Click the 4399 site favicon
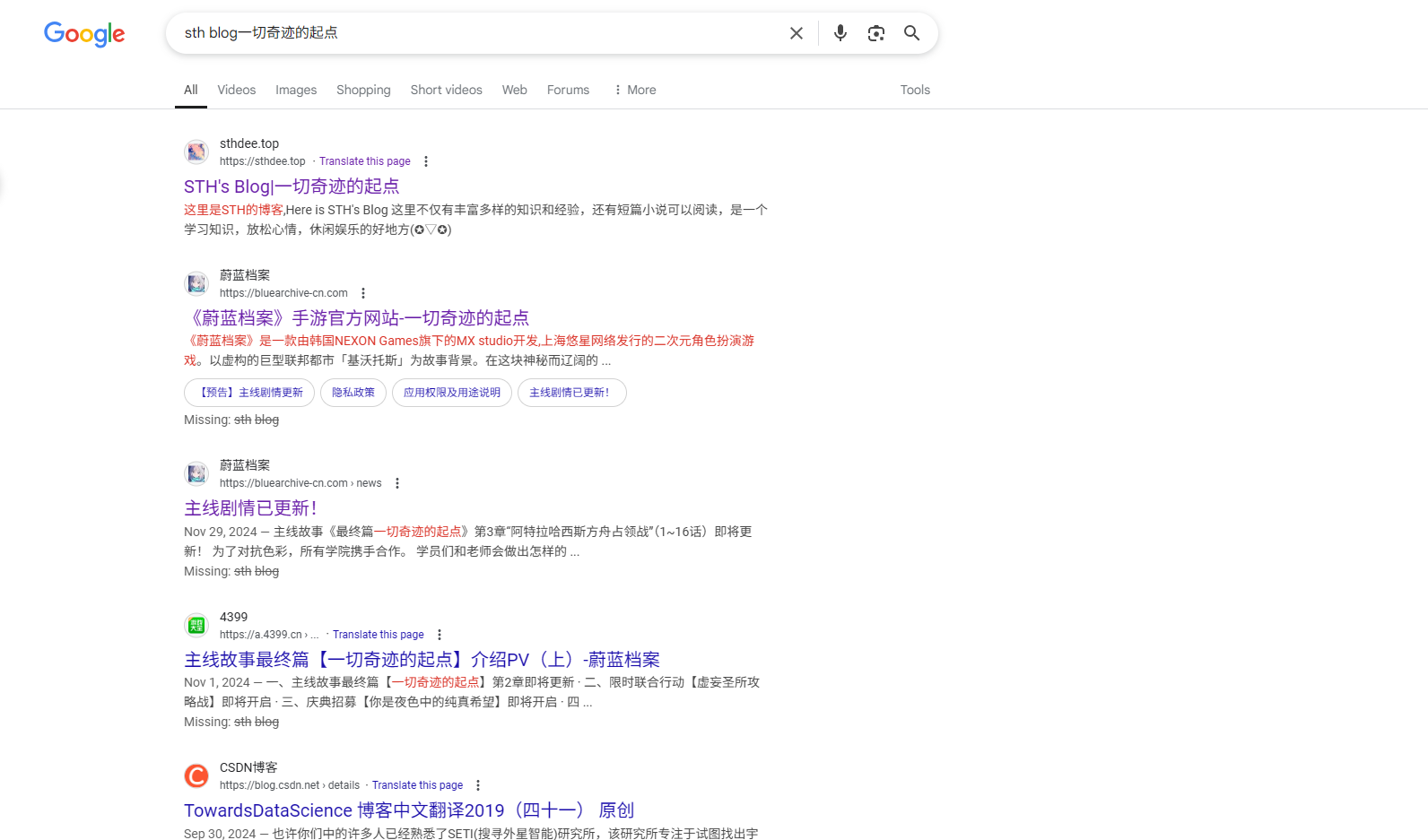1428x840 pixels. (x=196, y=625)
